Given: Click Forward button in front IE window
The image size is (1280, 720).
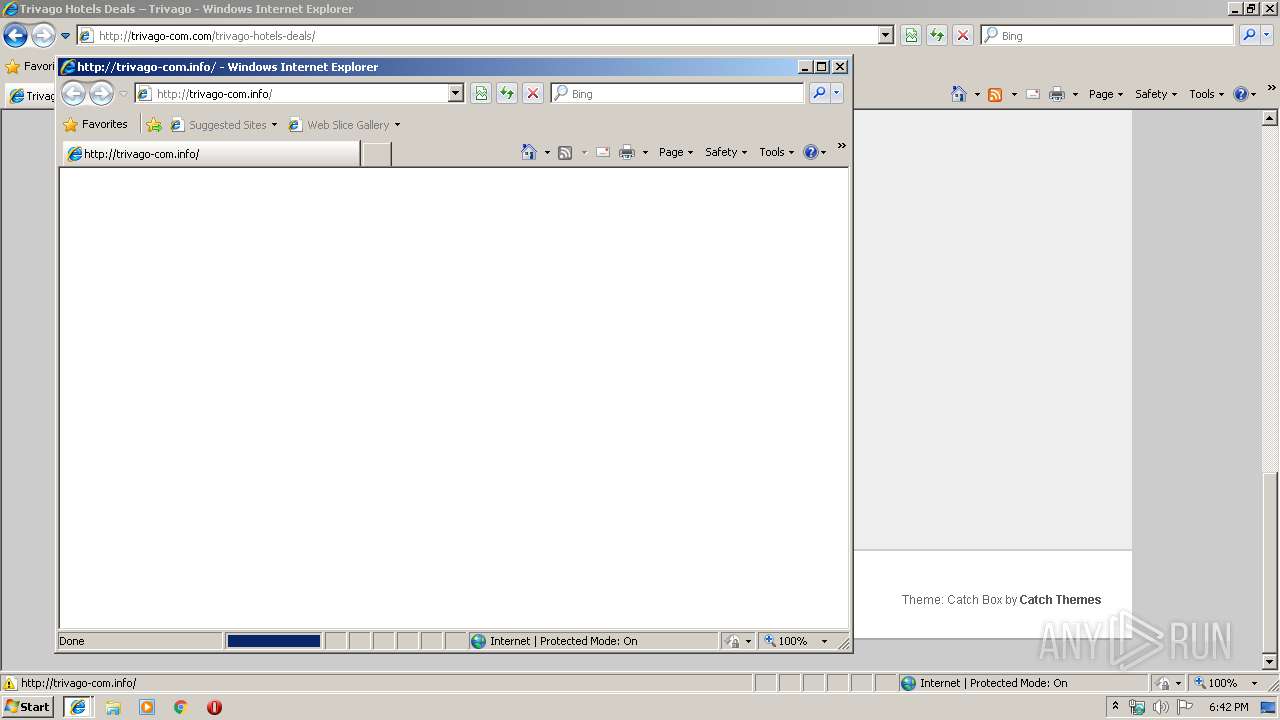Looking at the screenshot, I should [x=101, y=94].
